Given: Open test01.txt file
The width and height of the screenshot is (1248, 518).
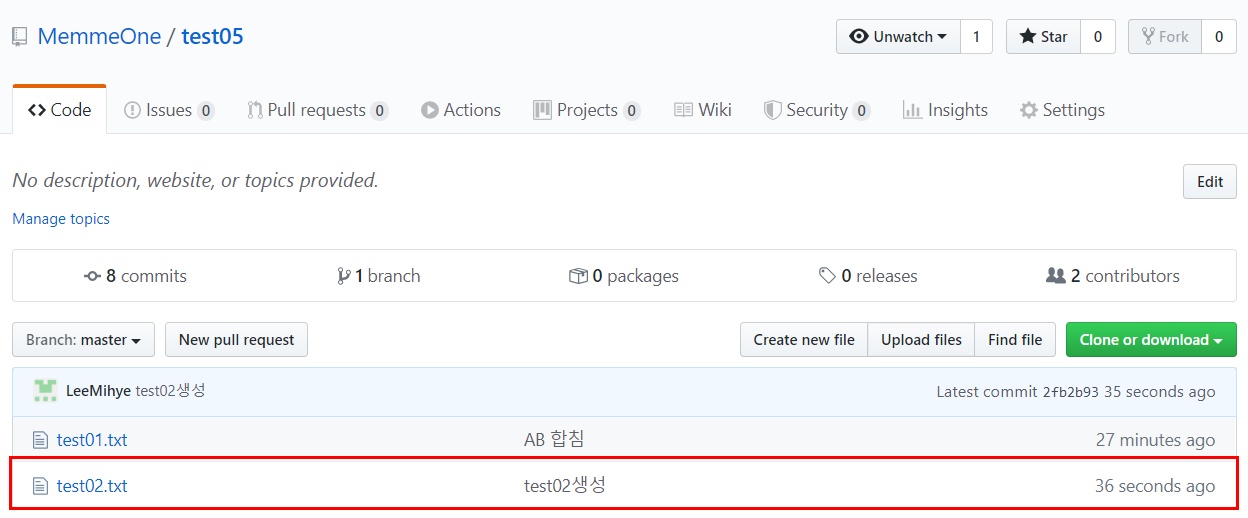Looking at the screenshot, I should pyautogui.click(x=92, y=440).
